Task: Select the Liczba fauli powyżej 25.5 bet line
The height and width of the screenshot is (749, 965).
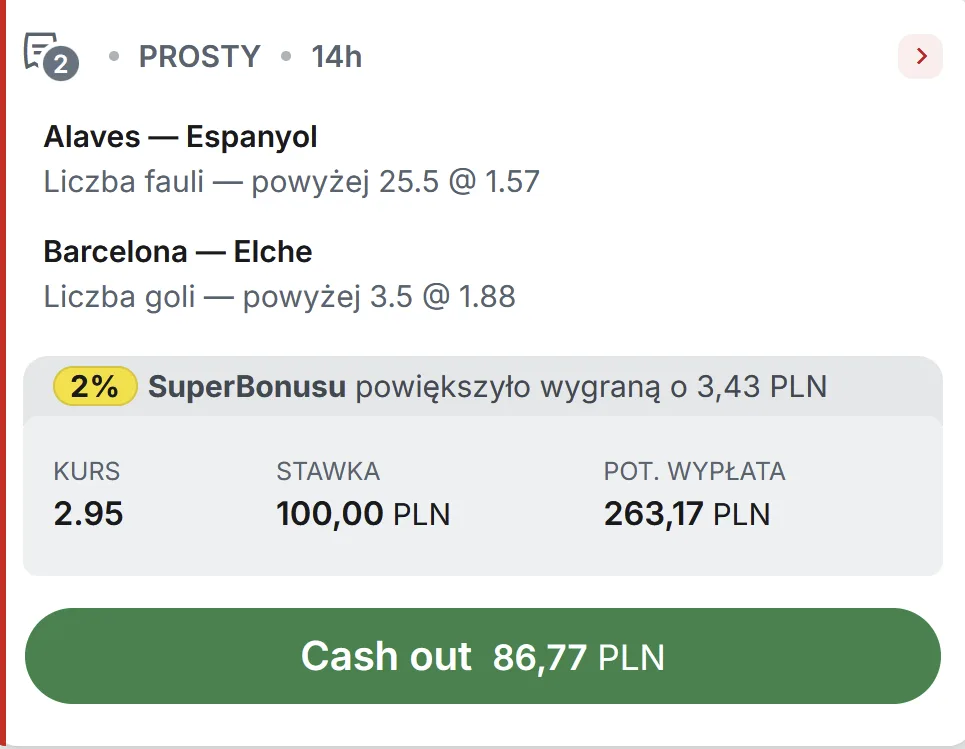Action: [292, 182]
